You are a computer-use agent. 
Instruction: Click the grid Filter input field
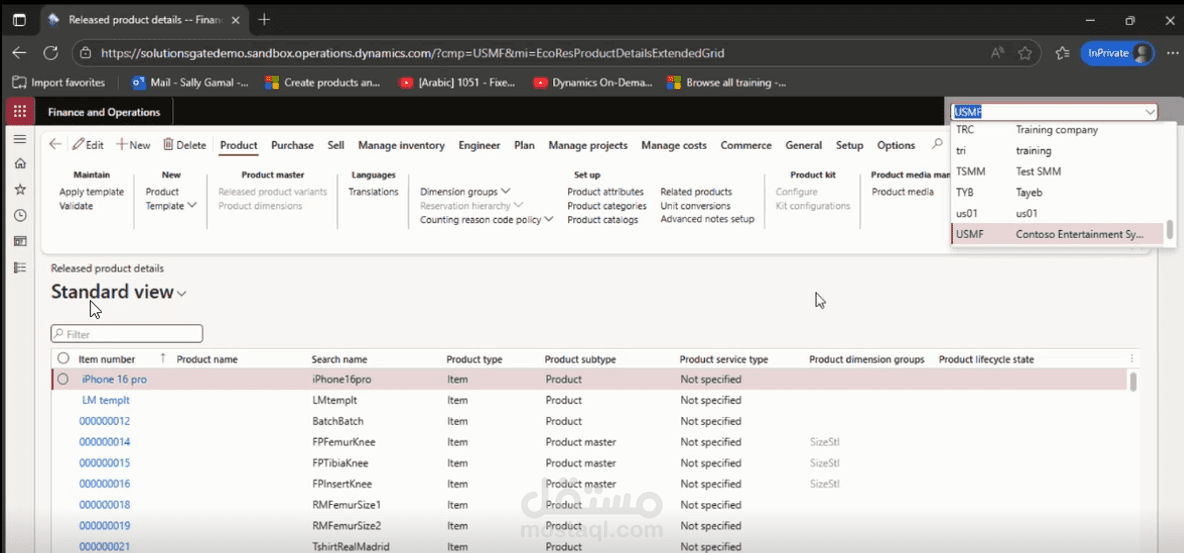[127, 333]
